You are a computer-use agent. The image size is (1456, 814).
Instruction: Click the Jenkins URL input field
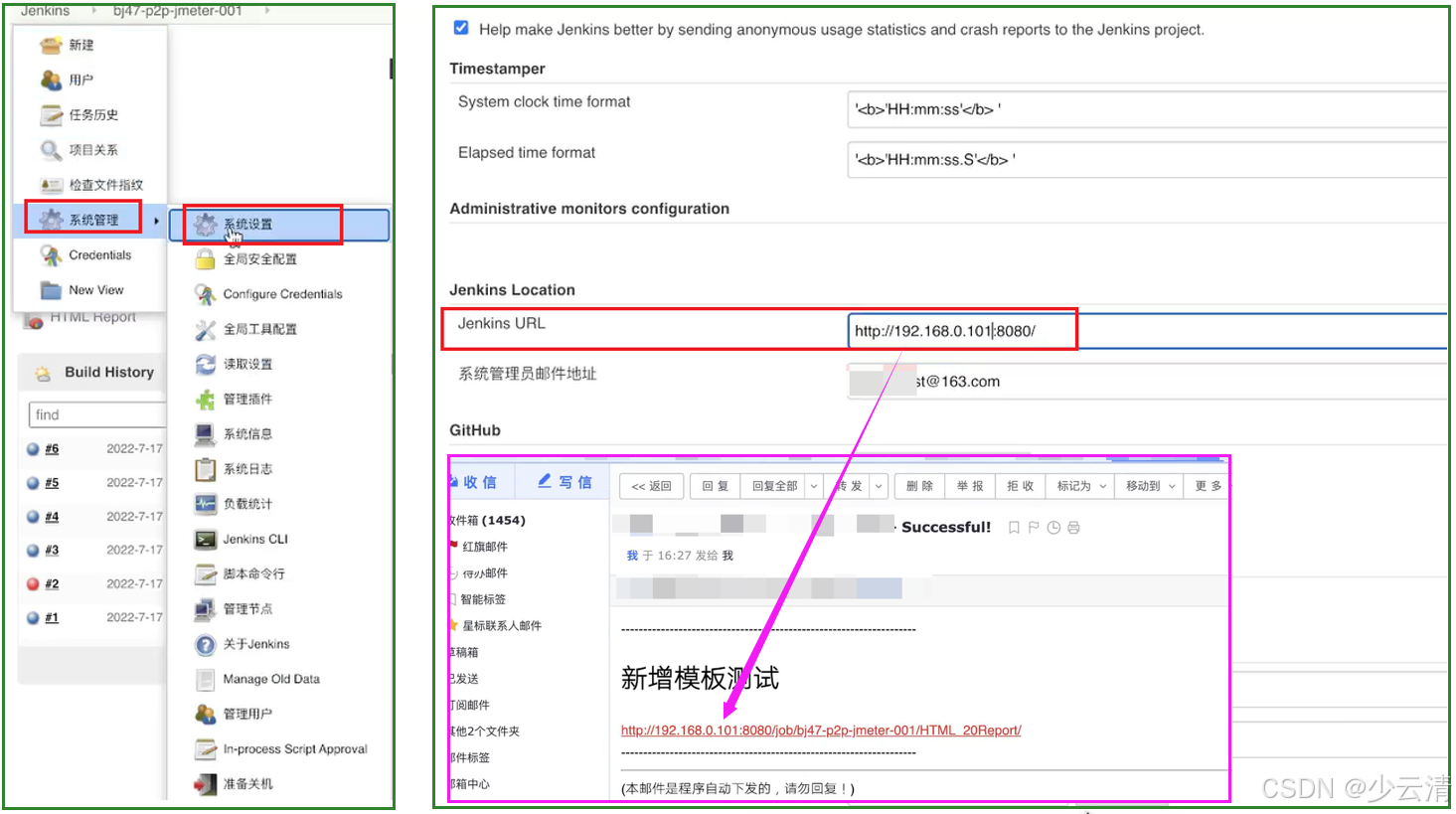(x=1148, y=331)
